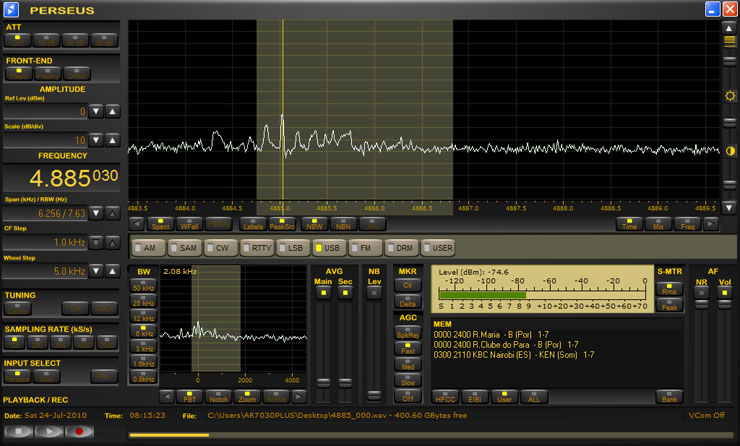The image size is (740, 446).
Task: Increase the Ref Lev value with up arrow
Action: (112, 111)
